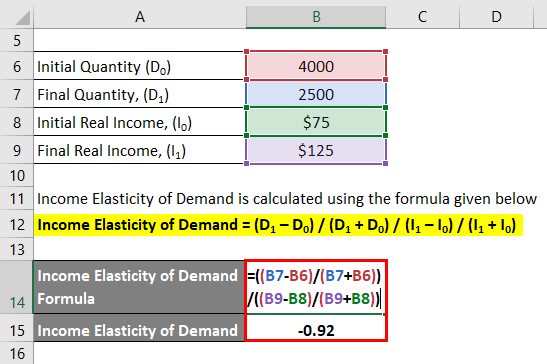This screenshot has height=364, width=547.
Task: Click the cell containing $75
Action: pos(316,122)
